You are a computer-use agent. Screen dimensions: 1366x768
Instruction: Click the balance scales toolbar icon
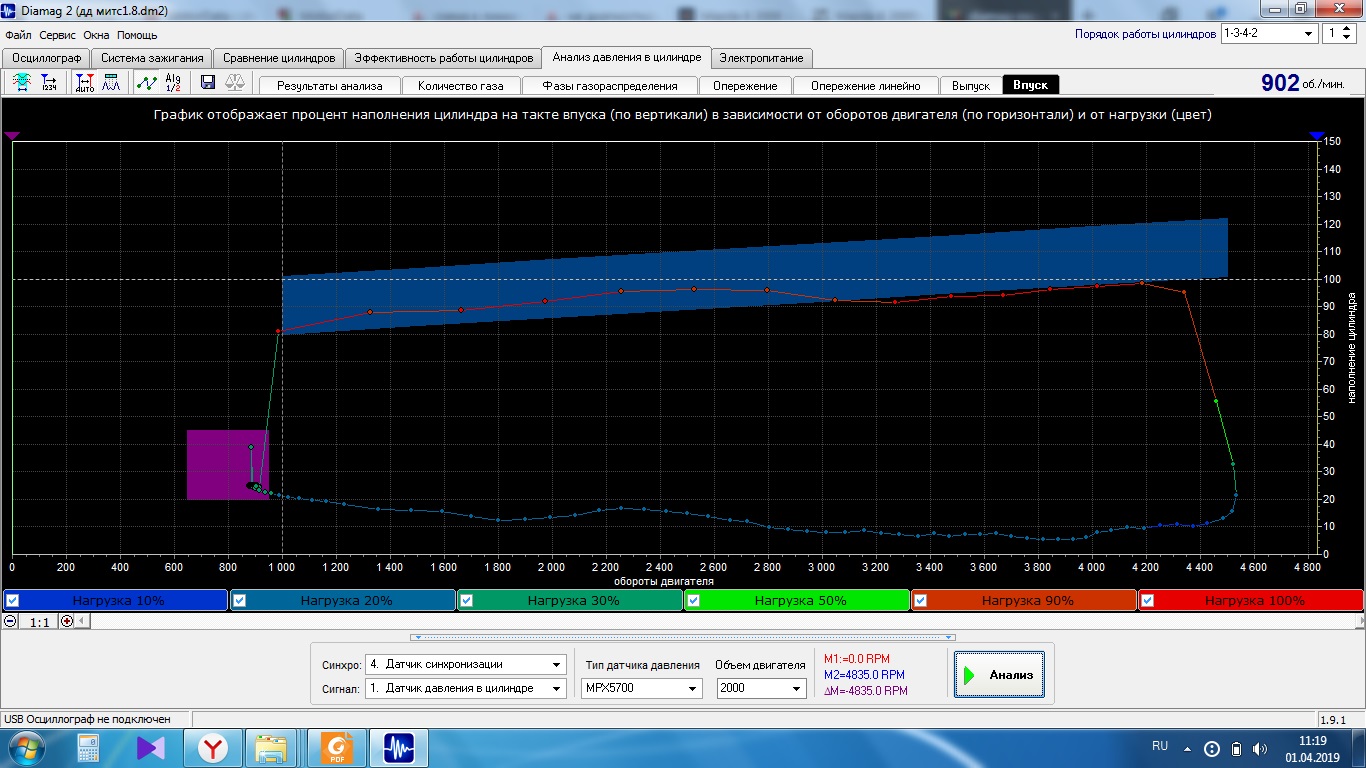(236, 83)
